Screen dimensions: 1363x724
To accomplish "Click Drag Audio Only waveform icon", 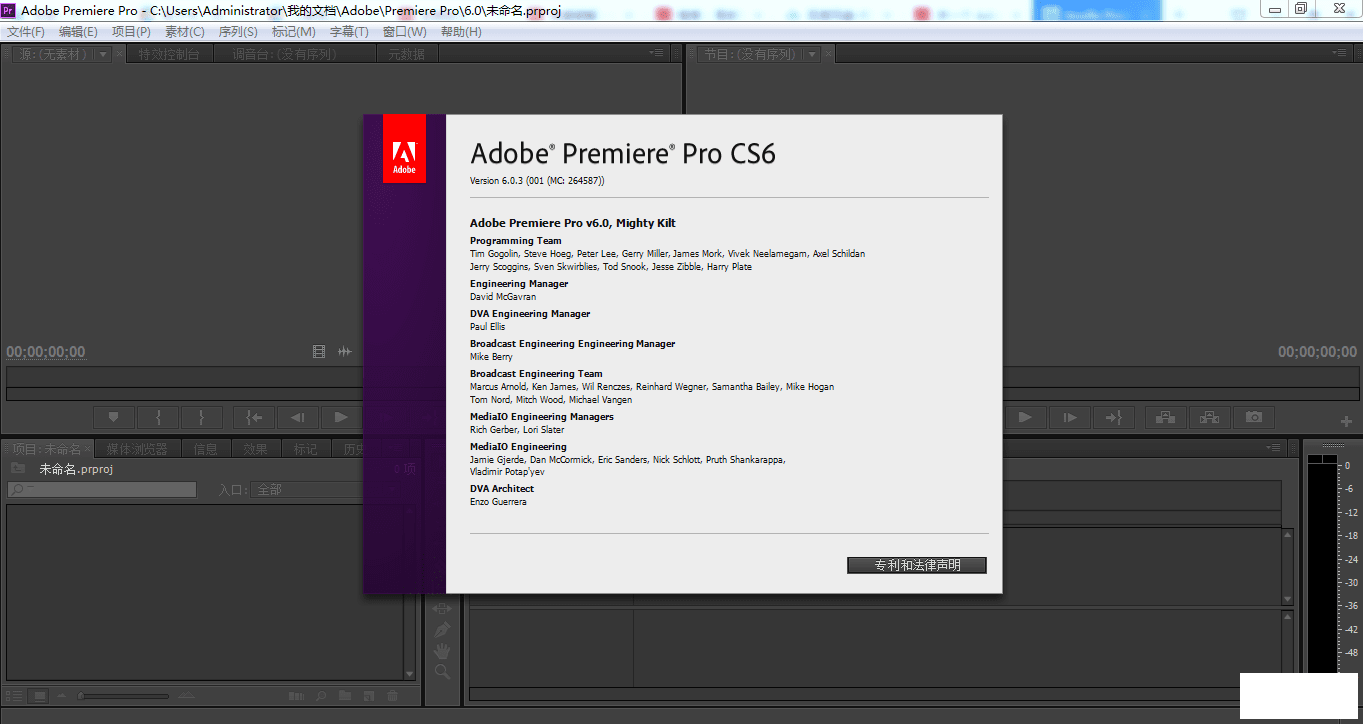I will pyautogui.click(x=345, y=351).
